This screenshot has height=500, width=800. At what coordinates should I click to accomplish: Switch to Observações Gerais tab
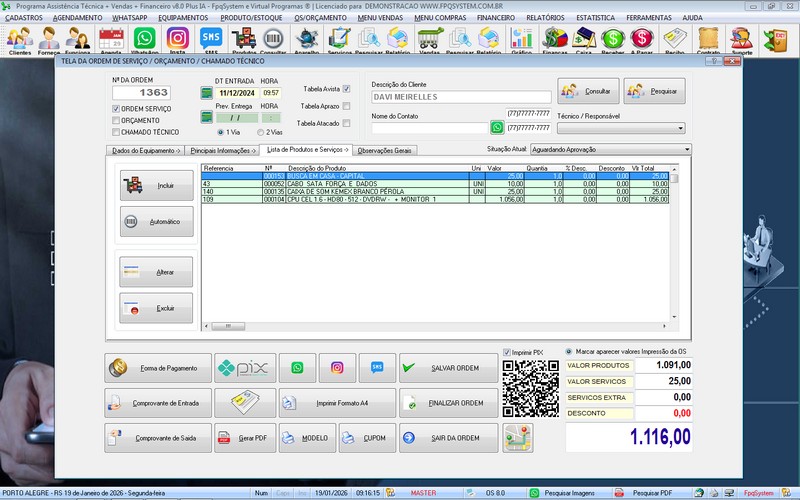point(385,151)
